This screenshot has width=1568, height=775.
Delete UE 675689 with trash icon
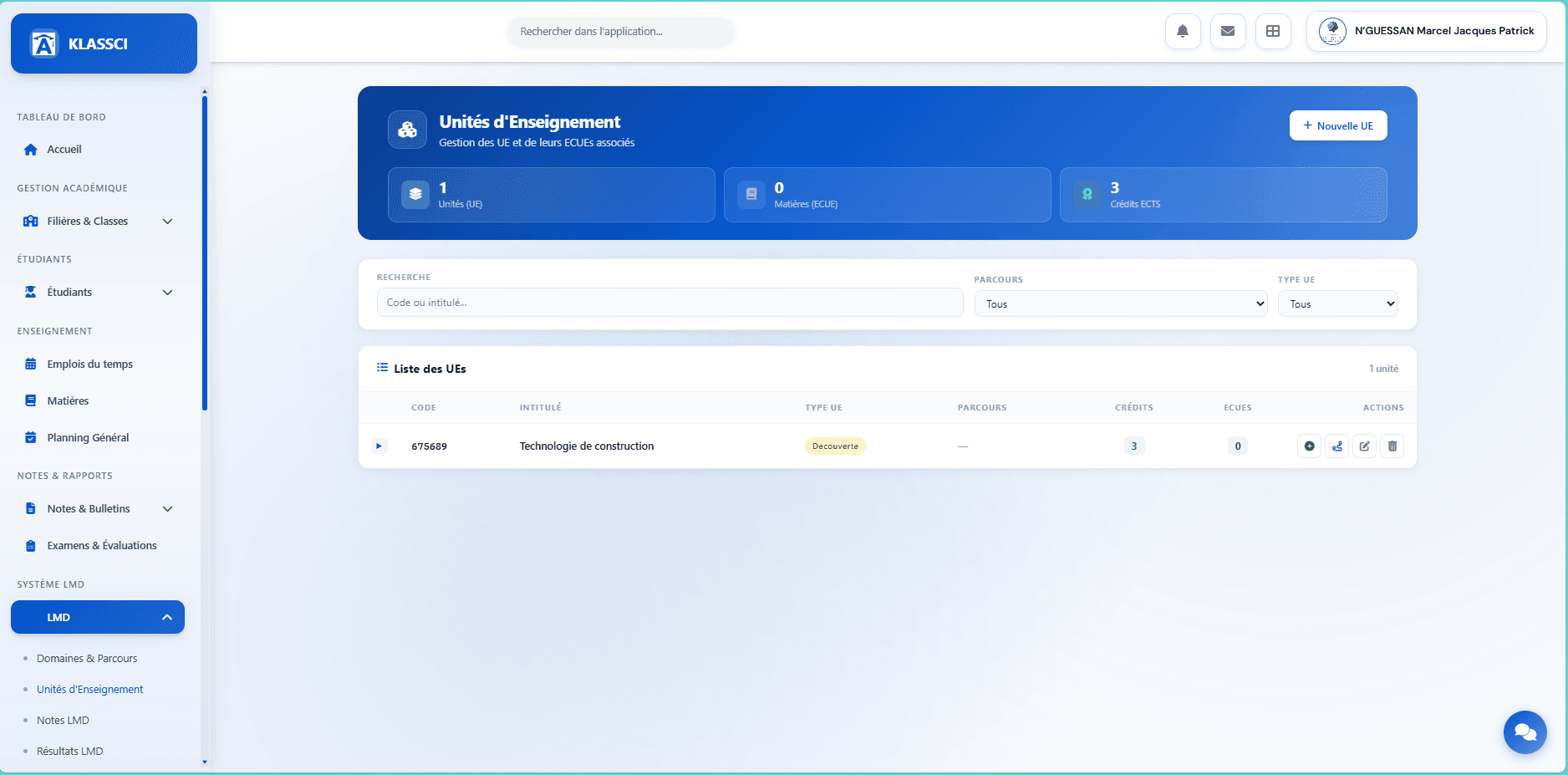[x=1392, y=446]
